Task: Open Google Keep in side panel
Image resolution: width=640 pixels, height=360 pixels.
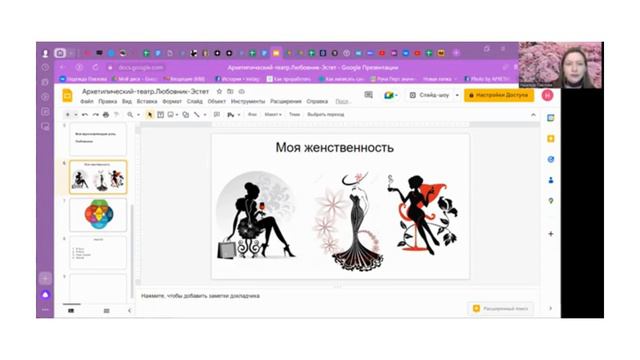Action: coord(551,139)
